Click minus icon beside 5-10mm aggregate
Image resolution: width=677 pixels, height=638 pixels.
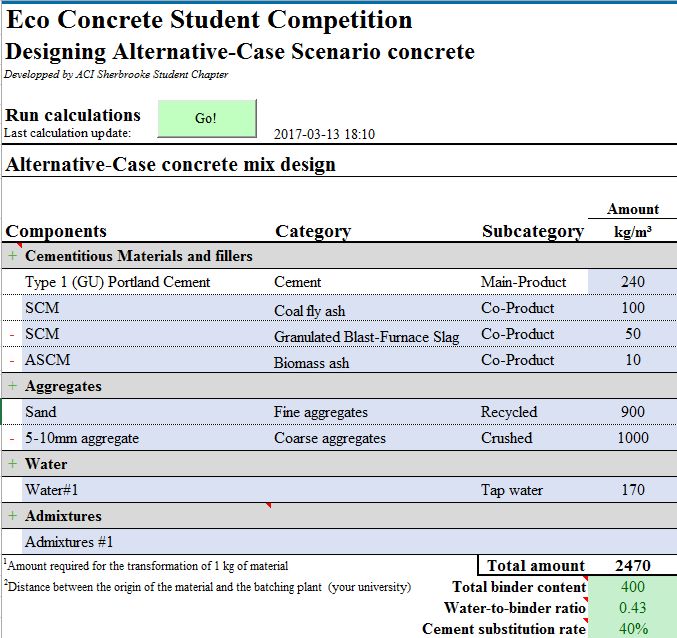[x=12, y=438]
